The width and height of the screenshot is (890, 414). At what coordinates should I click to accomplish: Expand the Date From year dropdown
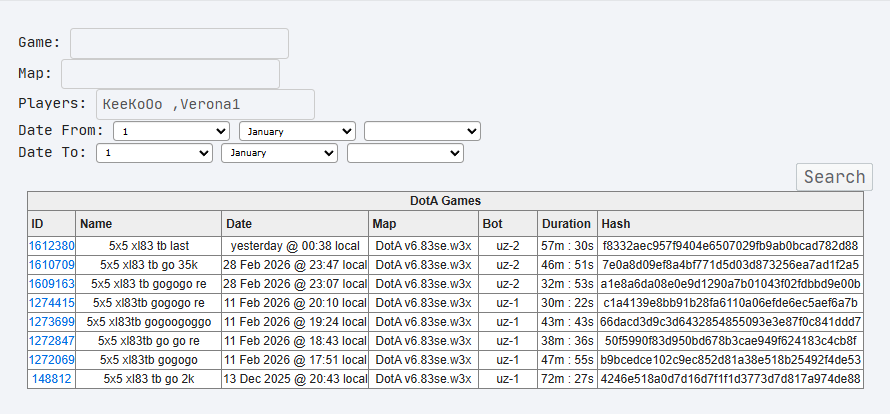click(x=422, y=131)
